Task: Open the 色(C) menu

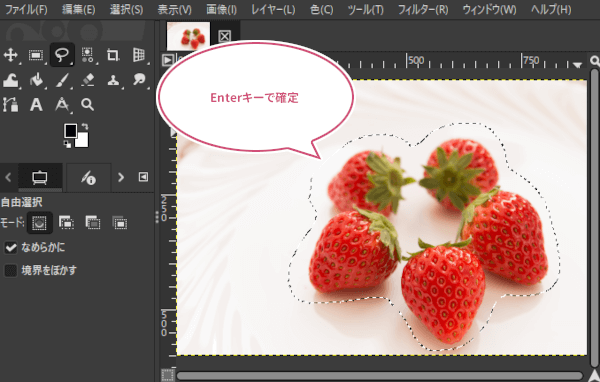Action: click(321, 10)
